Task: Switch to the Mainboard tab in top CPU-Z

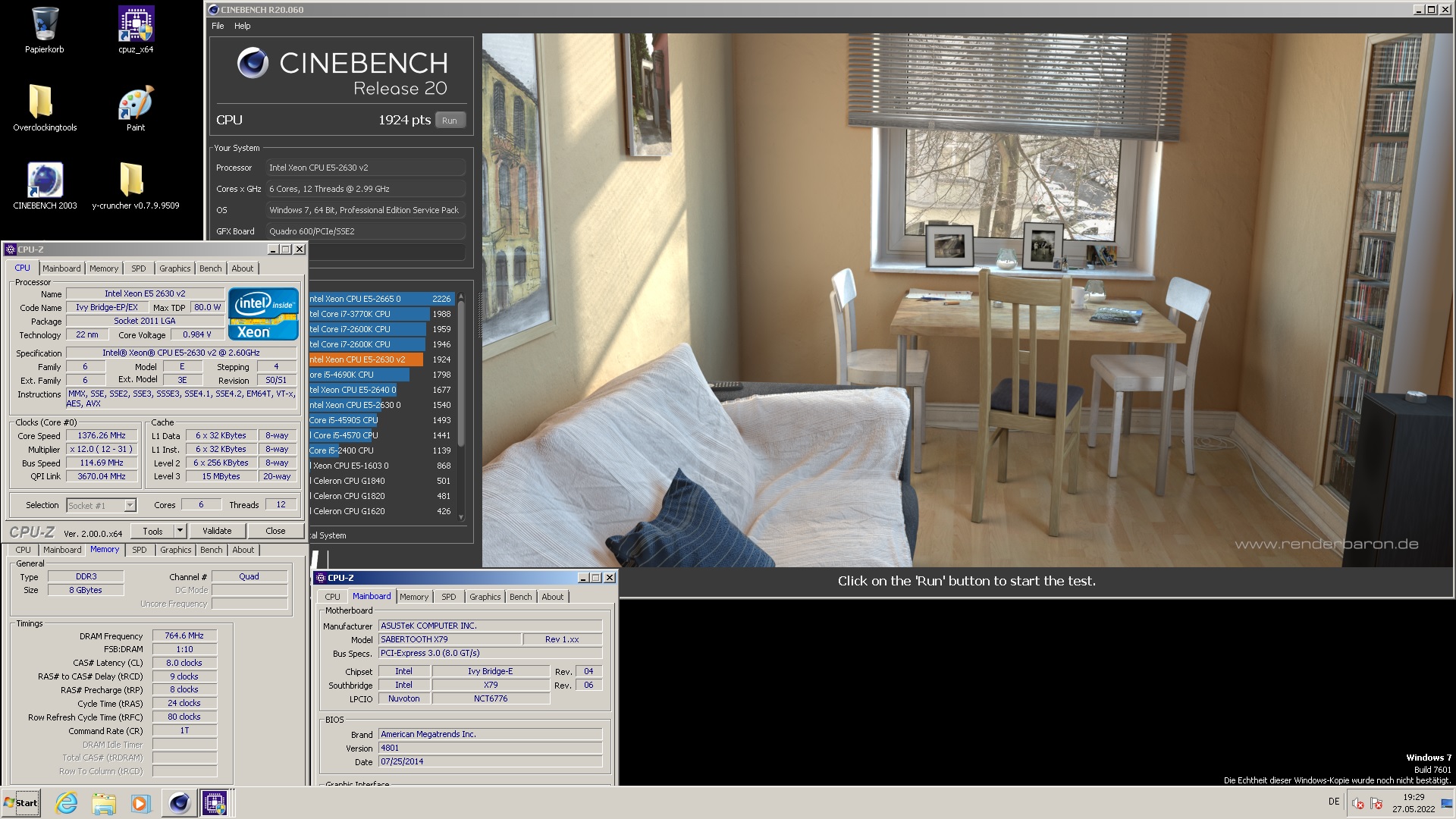Action: click(61, 268)
